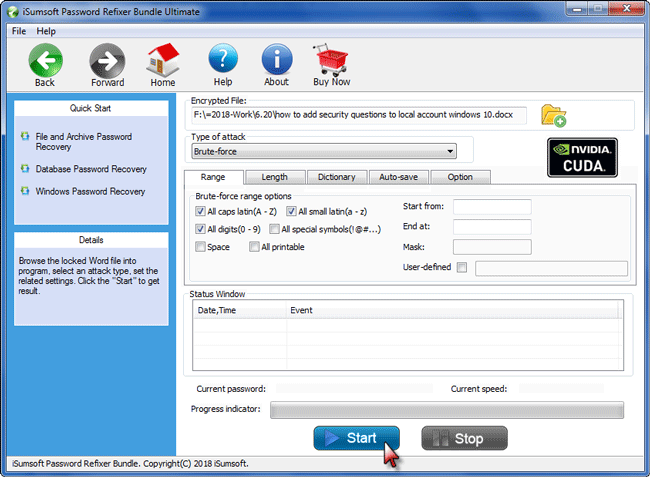This screenshot has height=477, width=650.
Task: Click the Date,Time column header
Action: [x=240, y=310]
